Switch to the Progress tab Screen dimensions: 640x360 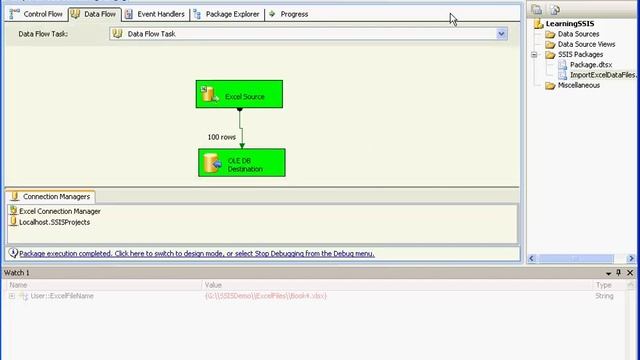[x=289, y=14]
